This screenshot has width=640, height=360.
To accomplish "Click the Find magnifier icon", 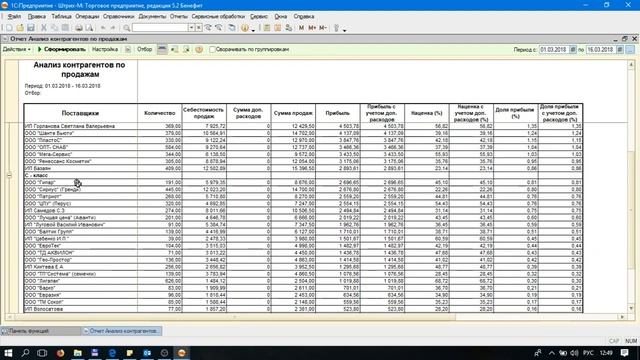I will 127,28.
